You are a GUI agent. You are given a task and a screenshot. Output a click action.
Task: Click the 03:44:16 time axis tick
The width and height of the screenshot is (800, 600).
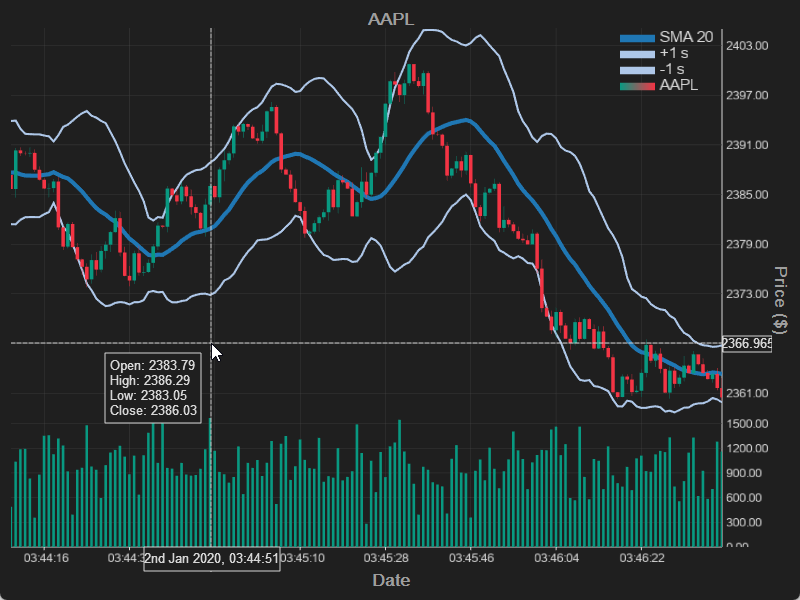[x=46, y=558]
